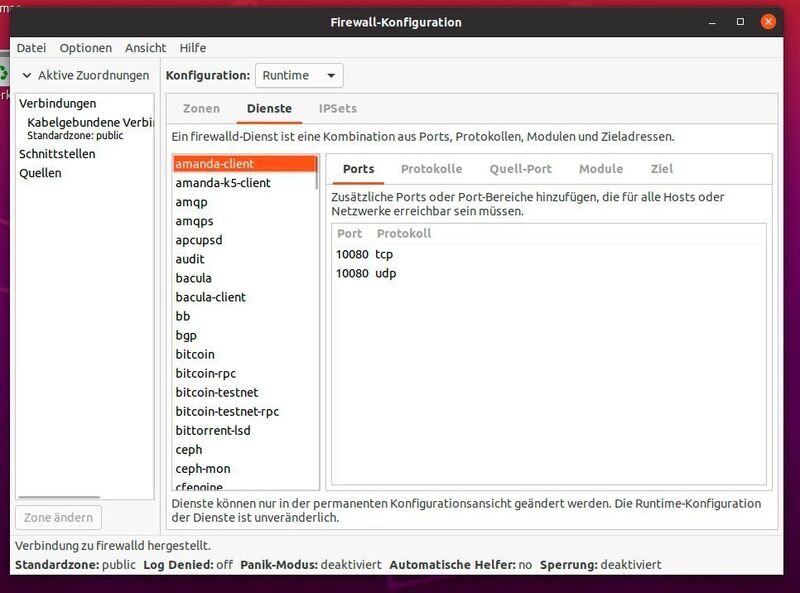Click the Sperrung status entry

pyautogui.click(x=601, y=565)
